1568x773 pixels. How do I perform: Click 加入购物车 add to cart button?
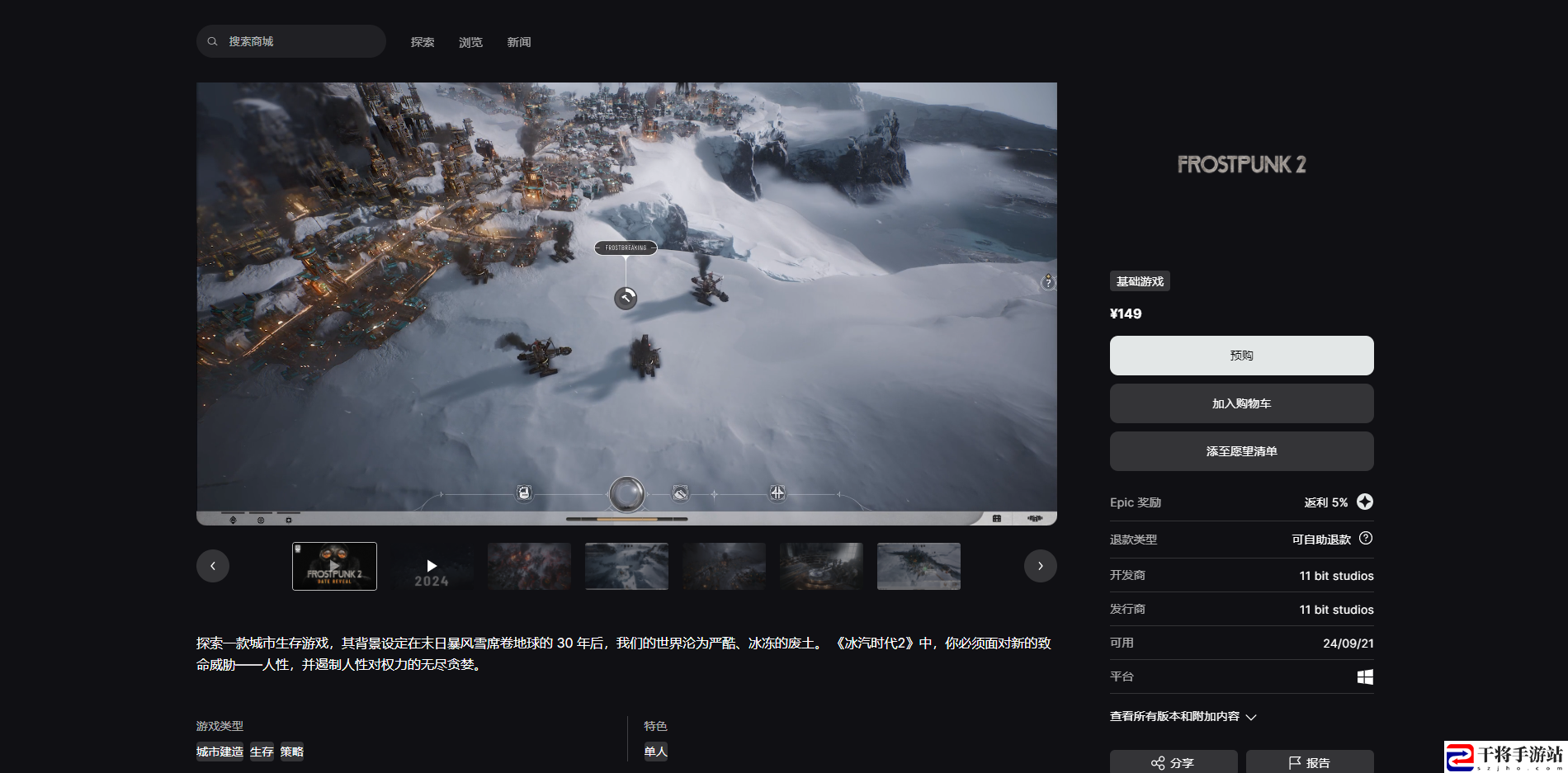pos(1241,403)
